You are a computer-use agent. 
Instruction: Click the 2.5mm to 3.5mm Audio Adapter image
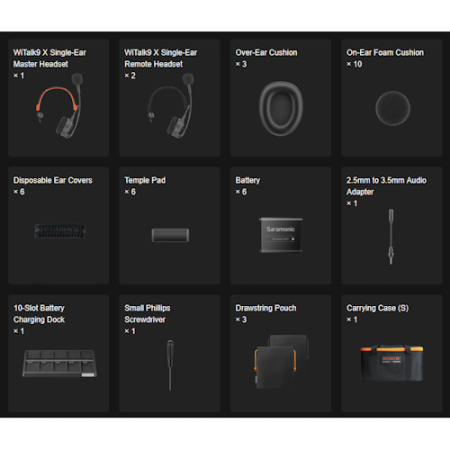pyautogui.click(x=391, y=237)
